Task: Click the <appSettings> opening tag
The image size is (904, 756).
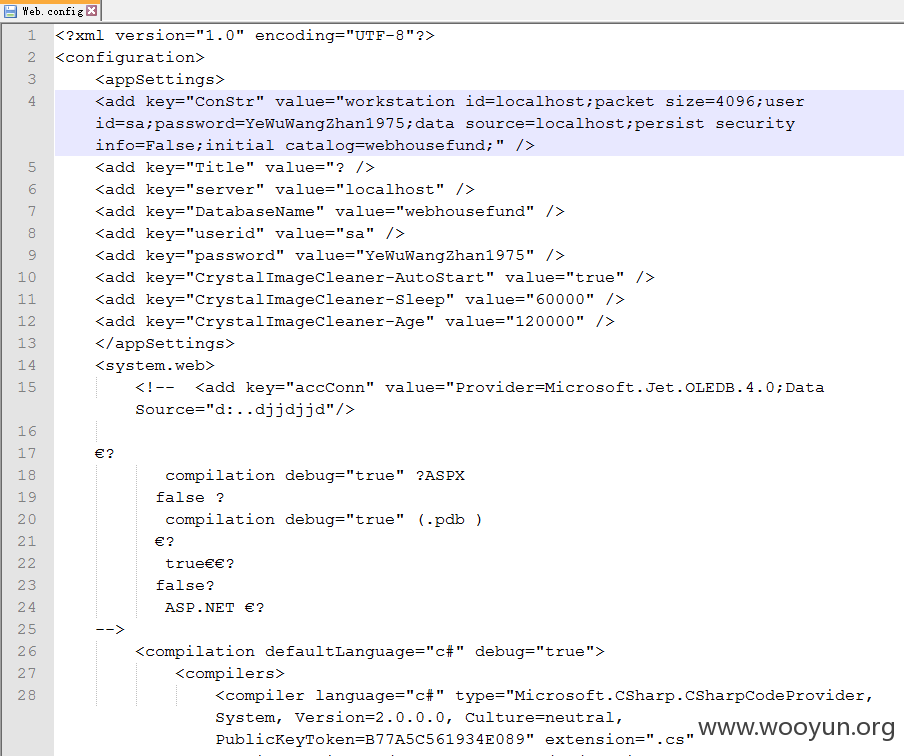Action: (160, 80)
